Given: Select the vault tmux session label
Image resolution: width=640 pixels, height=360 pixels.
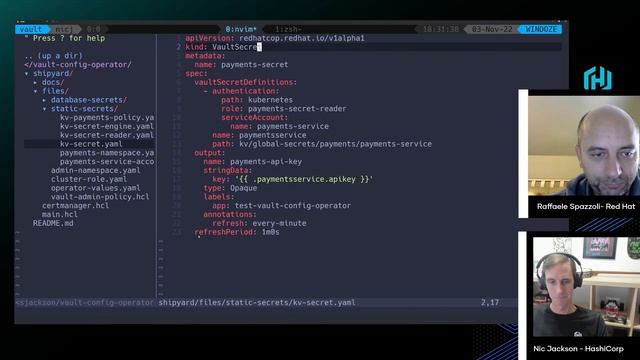Looking at the screenshot, I should click(31, 29).
